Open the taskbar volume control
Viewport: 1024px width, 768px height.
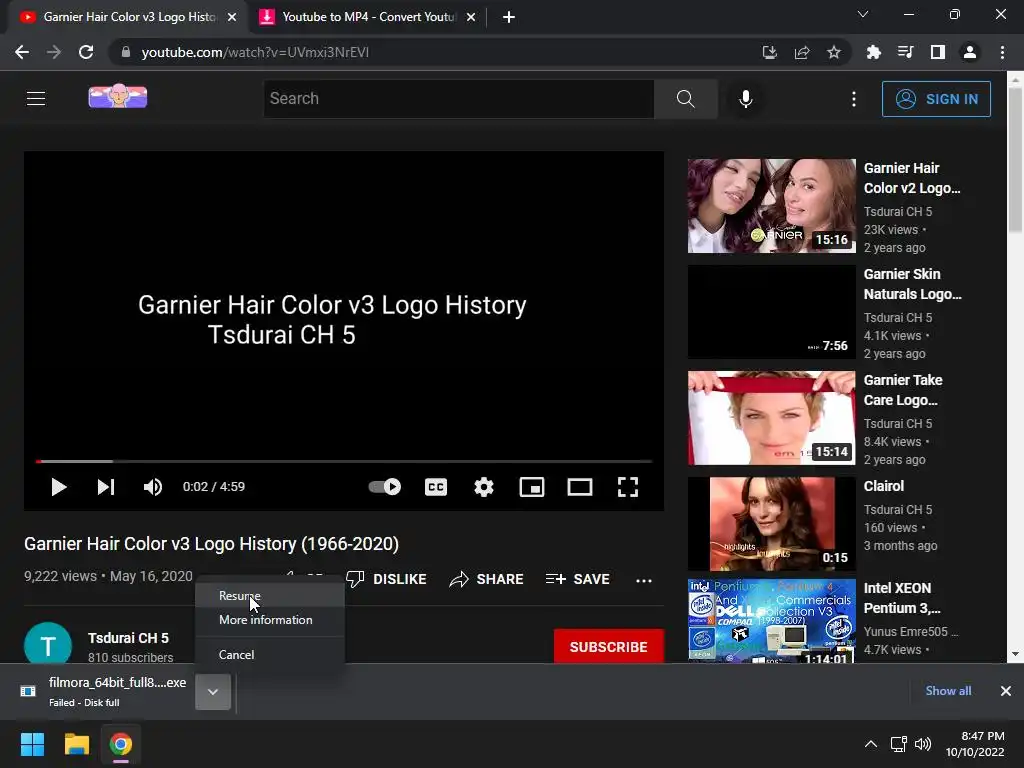pos(923,744)
